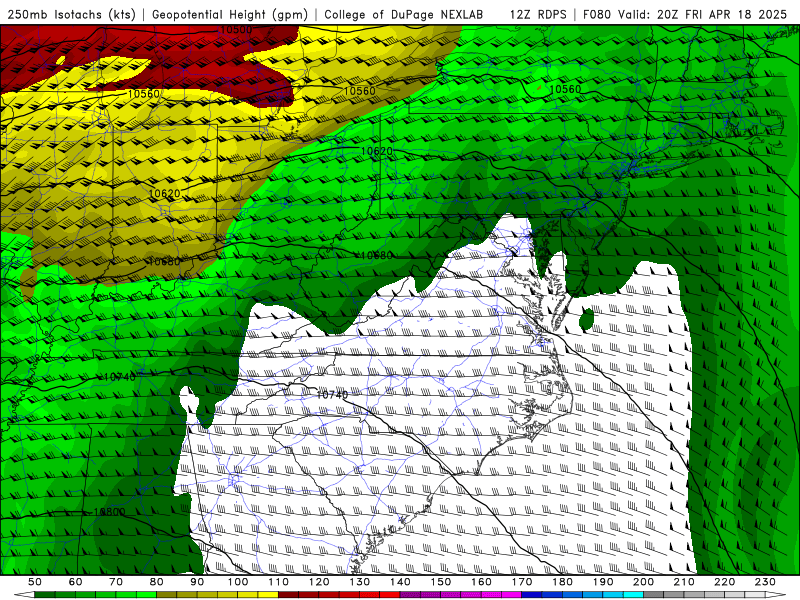Click the 80 value on the color scale
The image size is (800, 600).
pyautogui.click(x=157, y=582)
